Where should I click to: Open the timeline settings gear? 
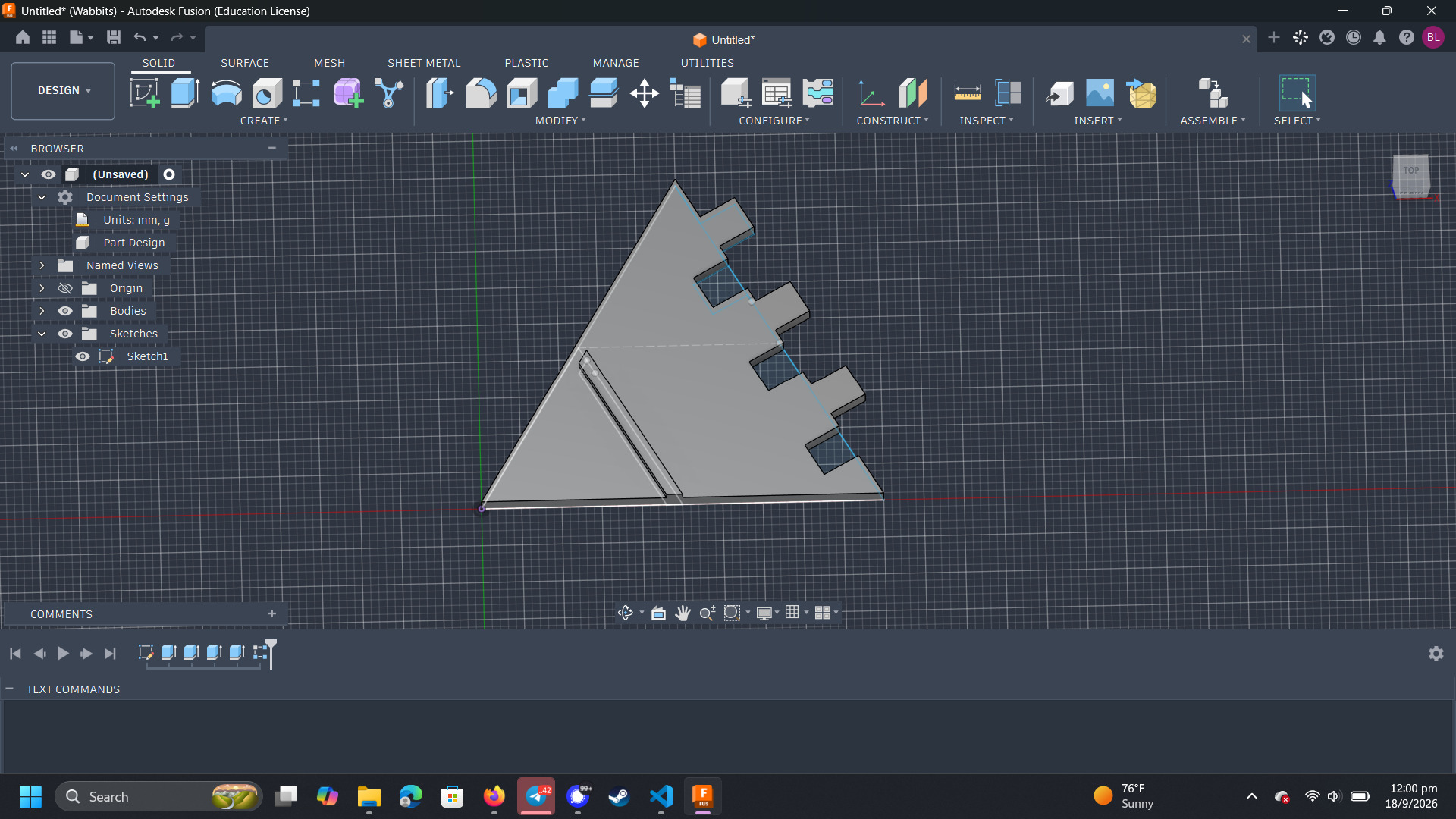coord(1436,654)
